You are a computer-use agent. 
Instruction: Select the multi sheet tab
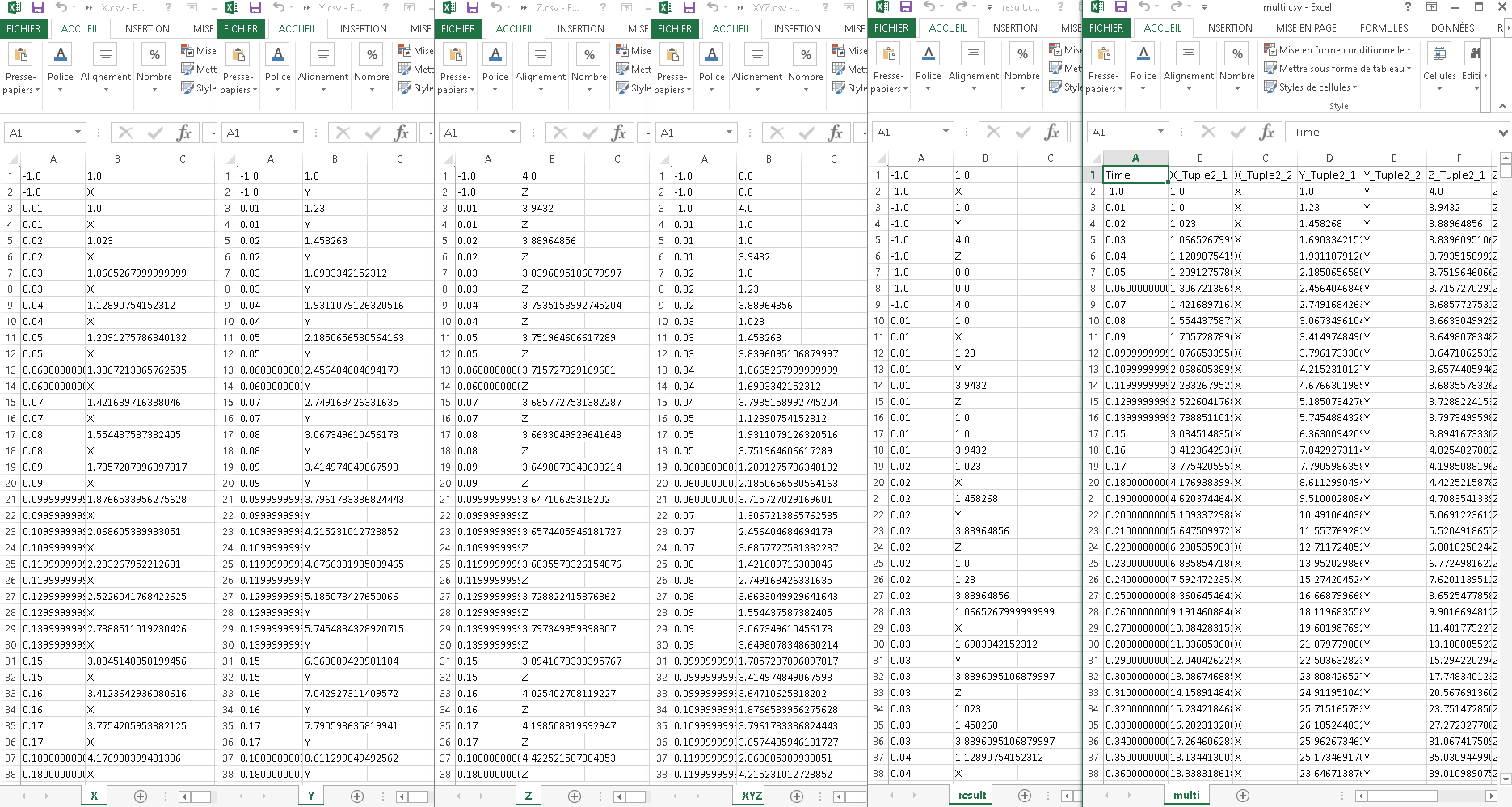(1186, 795)
